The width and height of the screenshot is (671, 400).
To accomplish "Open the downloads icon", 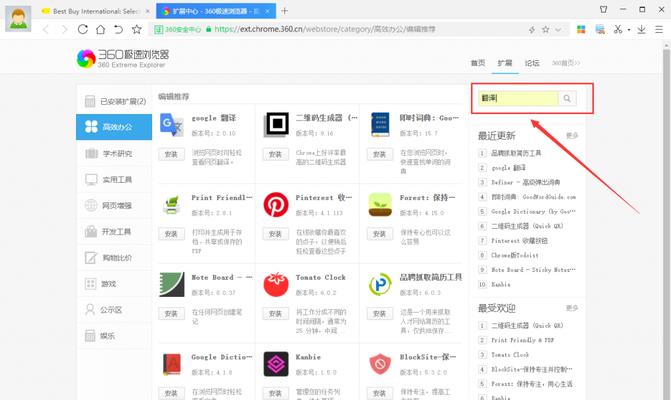I will coord(641,29).
